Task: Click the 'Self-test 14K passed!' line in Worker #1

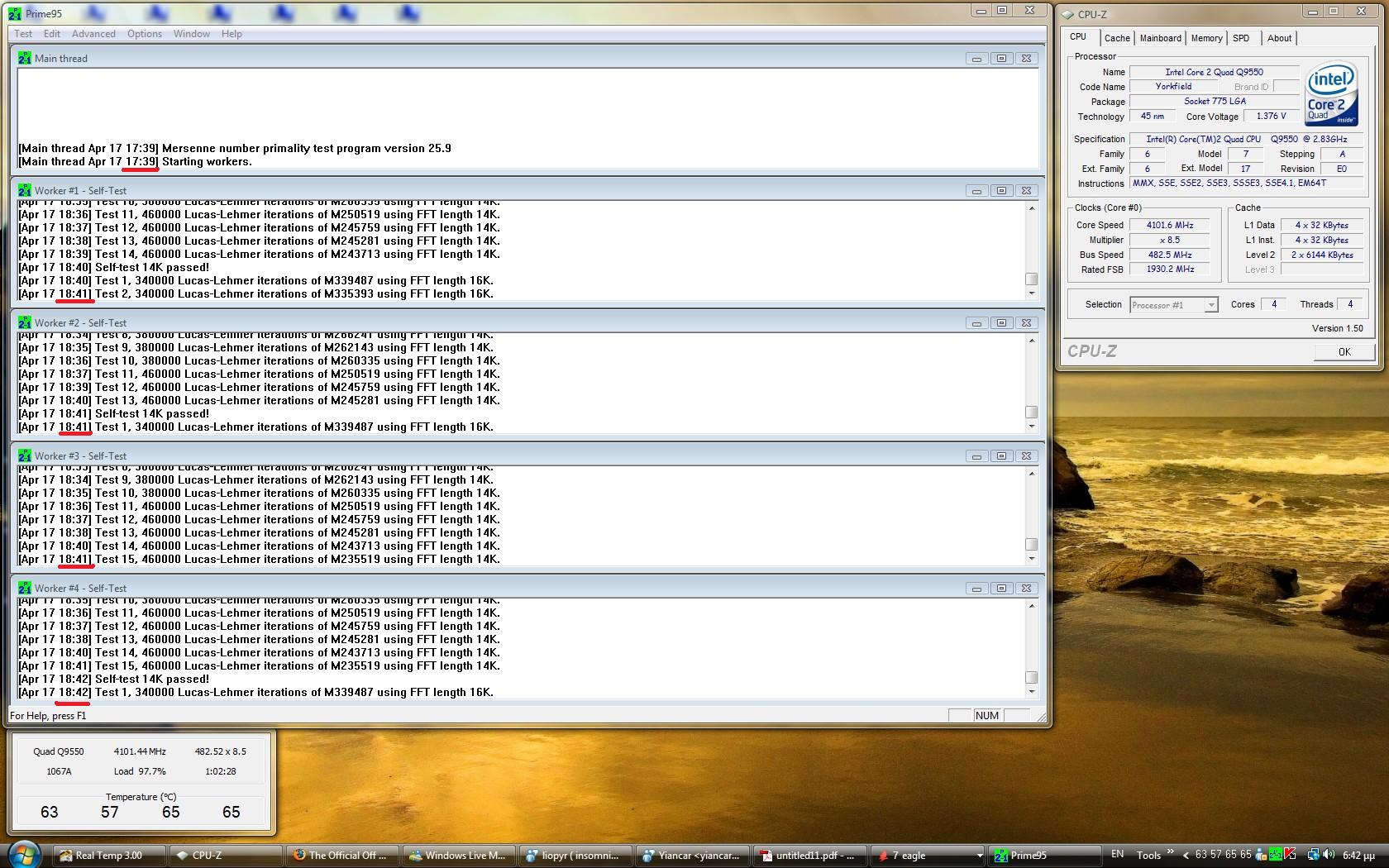Action: [x=152, y=268]
